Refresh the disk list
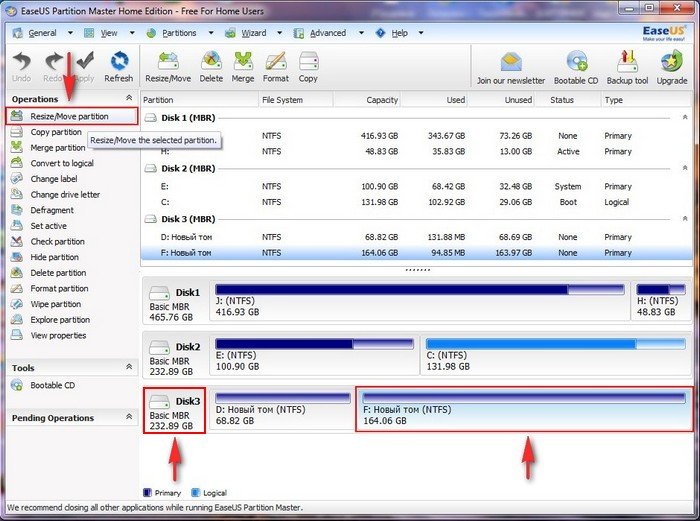 click(x=119, y=67)
